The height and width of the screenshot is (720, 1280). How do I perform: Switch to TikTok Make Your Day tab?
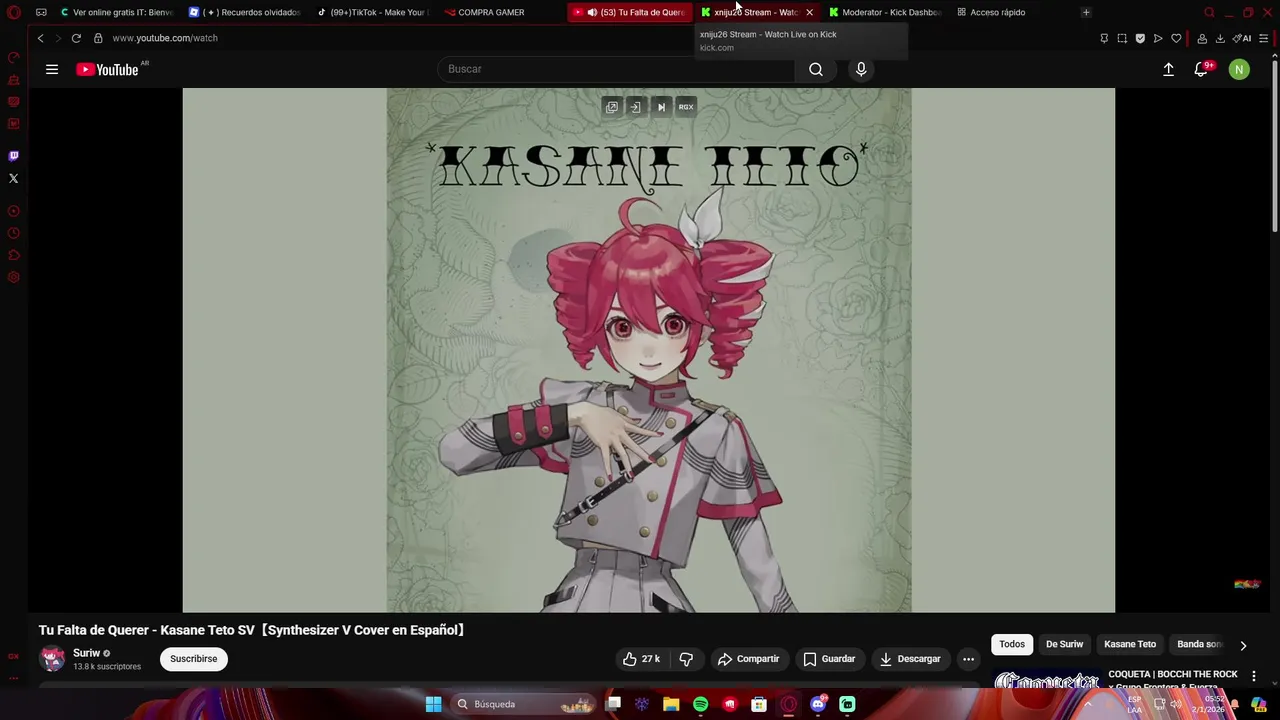click(373, 12)
